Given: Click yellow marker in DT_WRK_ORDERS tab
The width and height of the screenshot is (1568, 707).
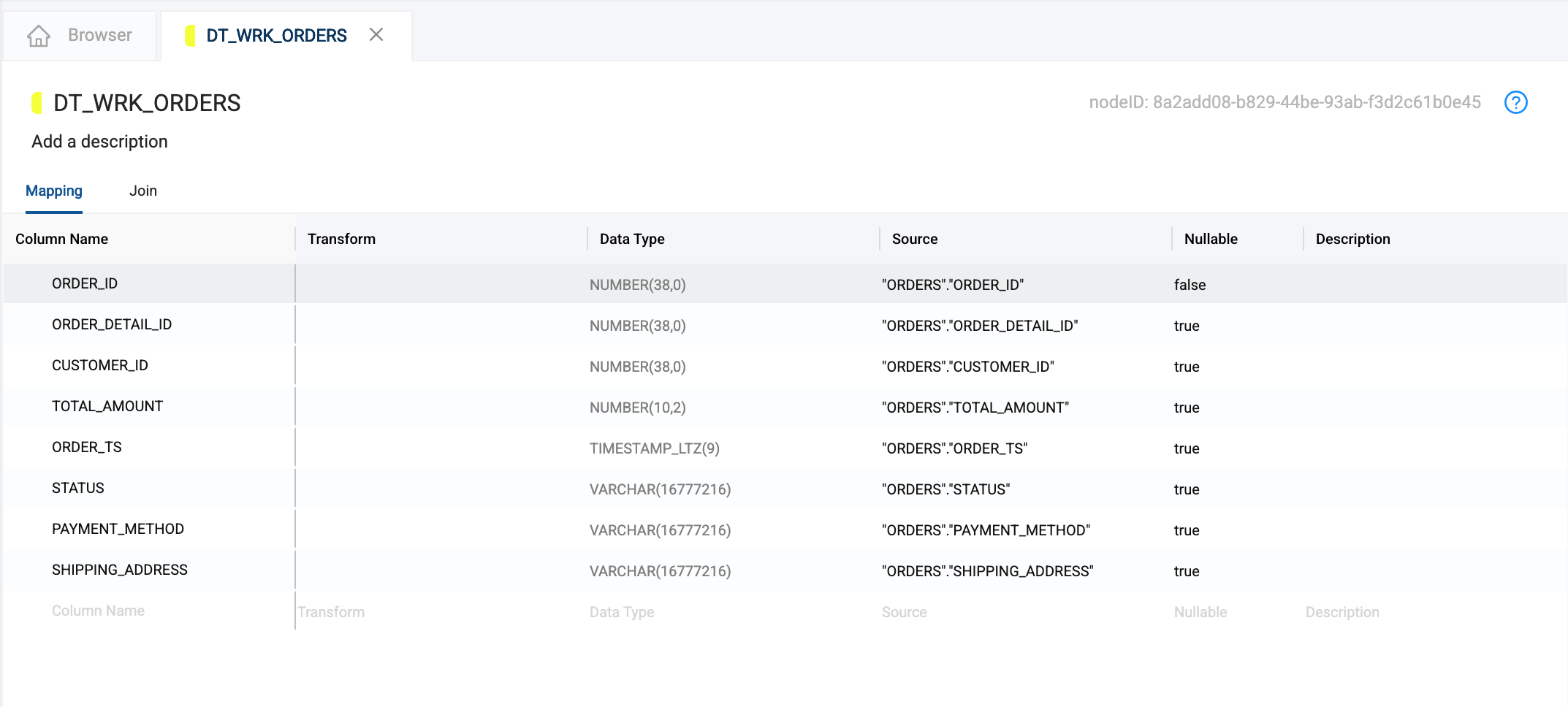Looking at the screenshot, I should coord(190,36).
